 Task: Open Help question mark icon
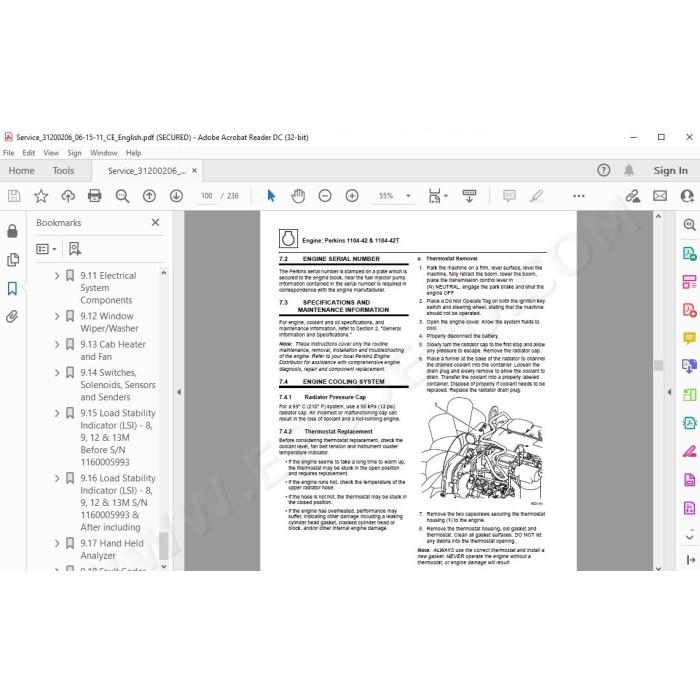click(x=604, y=170)
